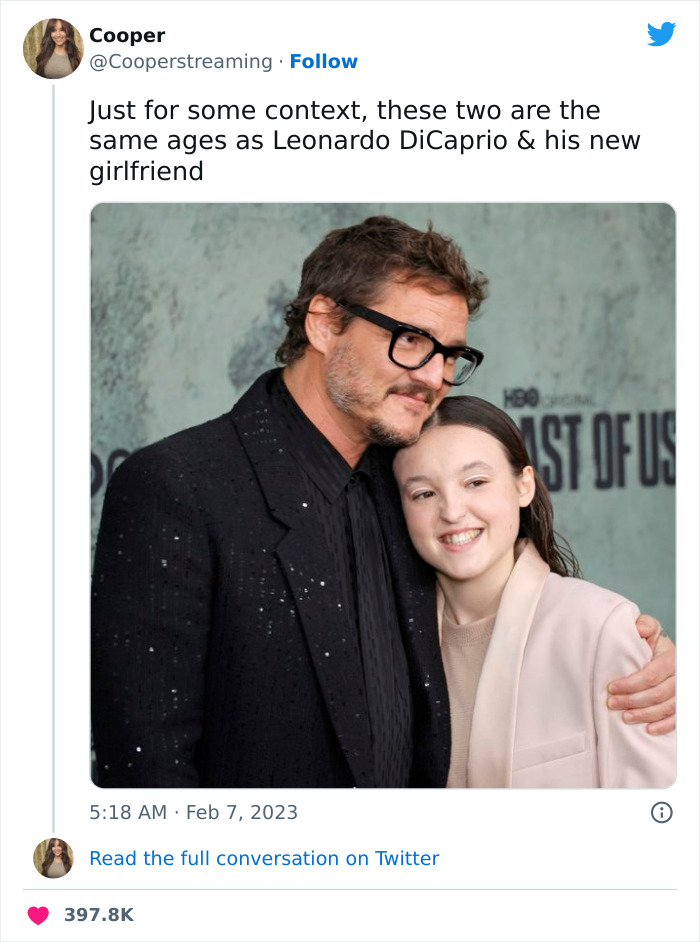Open Cooper's large profile avatar
The width and height of the screenshot is (700, 942).
point(53,47)
